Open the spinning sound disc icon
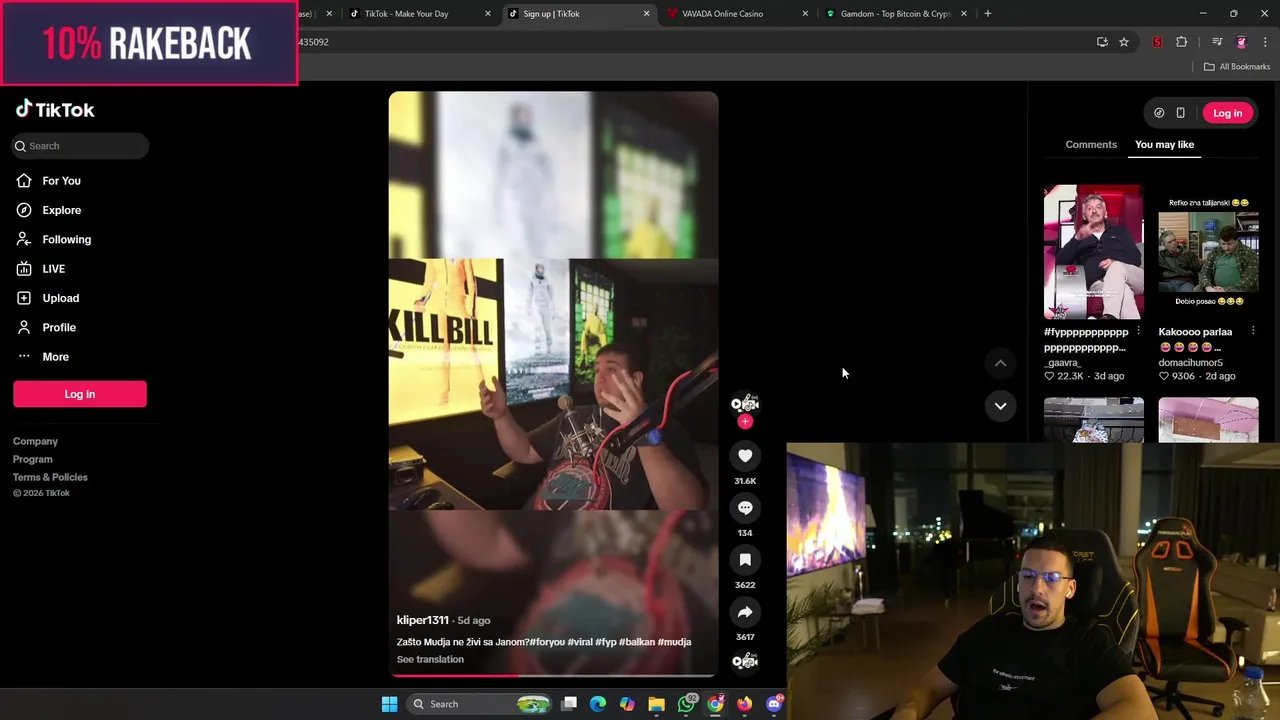The image size is (1280, 720). (745, 661)
